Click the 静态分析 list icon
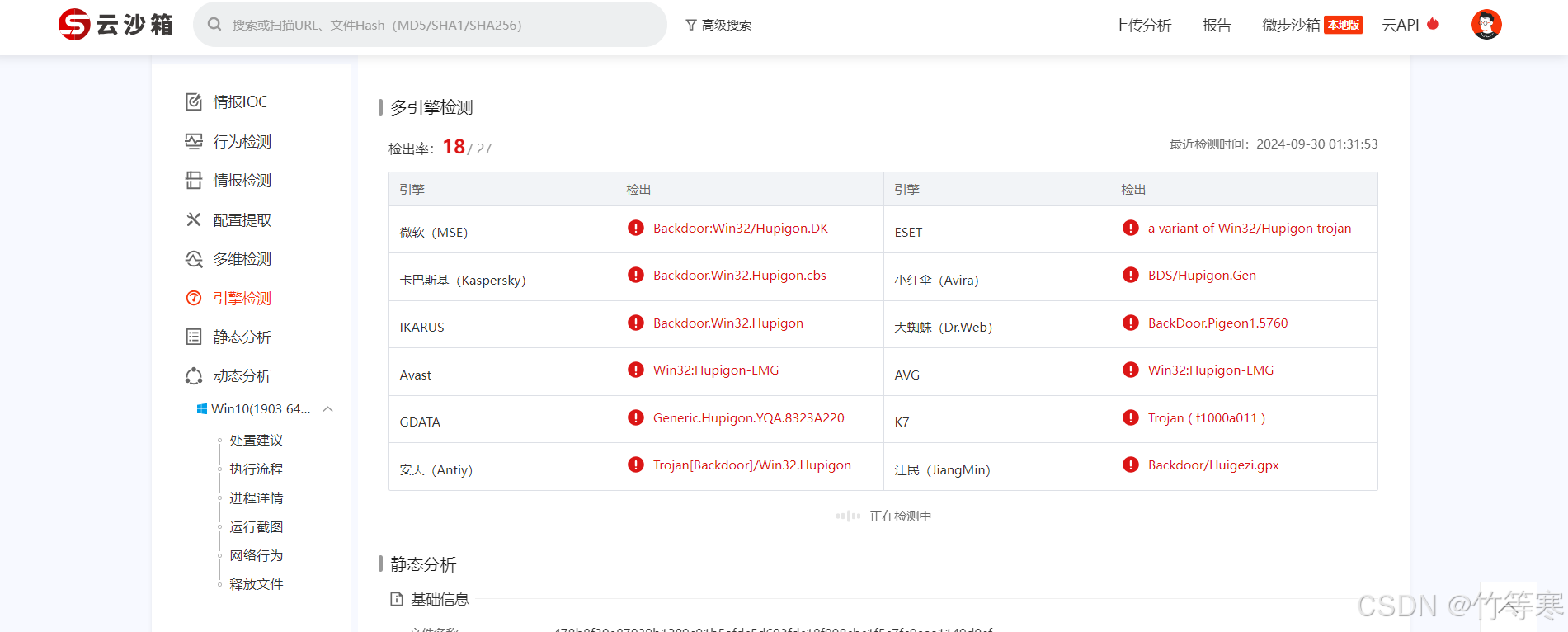 (x=194, y=337)
